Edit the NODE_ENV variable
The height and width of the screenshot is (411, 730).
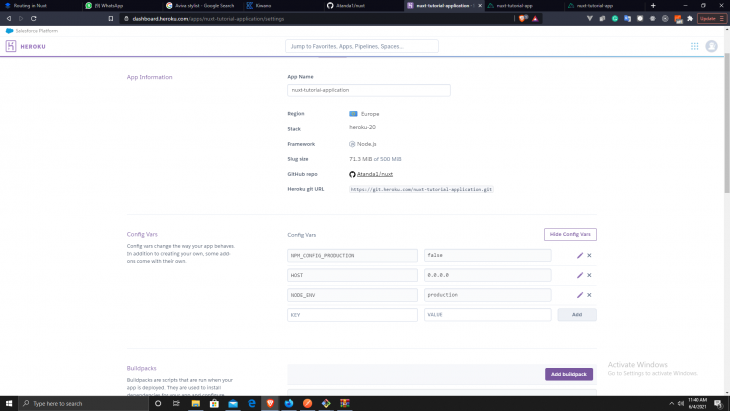point(579,295)
